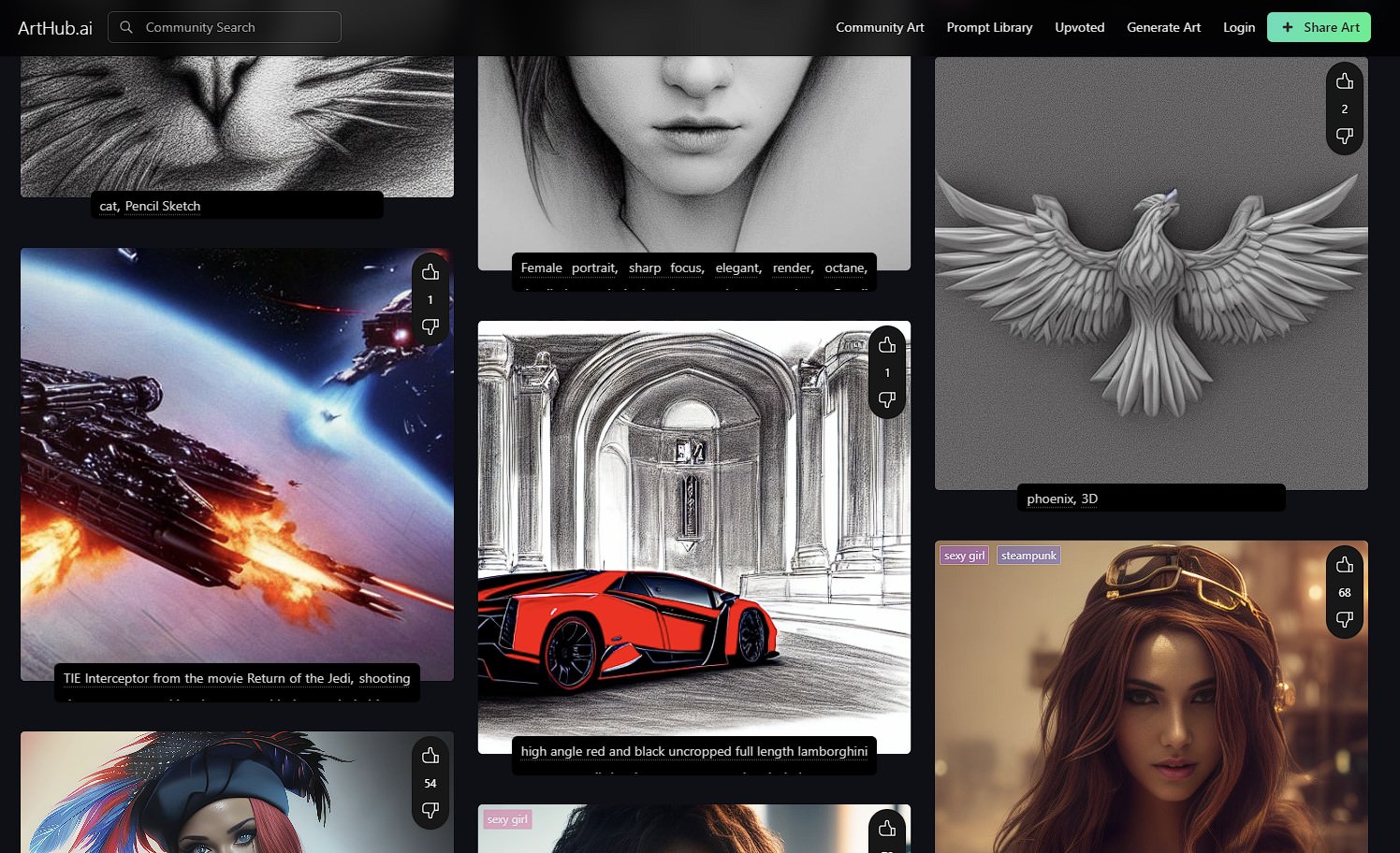Open Community Art page
This screenshot has width=1400, height=853.
880,27
